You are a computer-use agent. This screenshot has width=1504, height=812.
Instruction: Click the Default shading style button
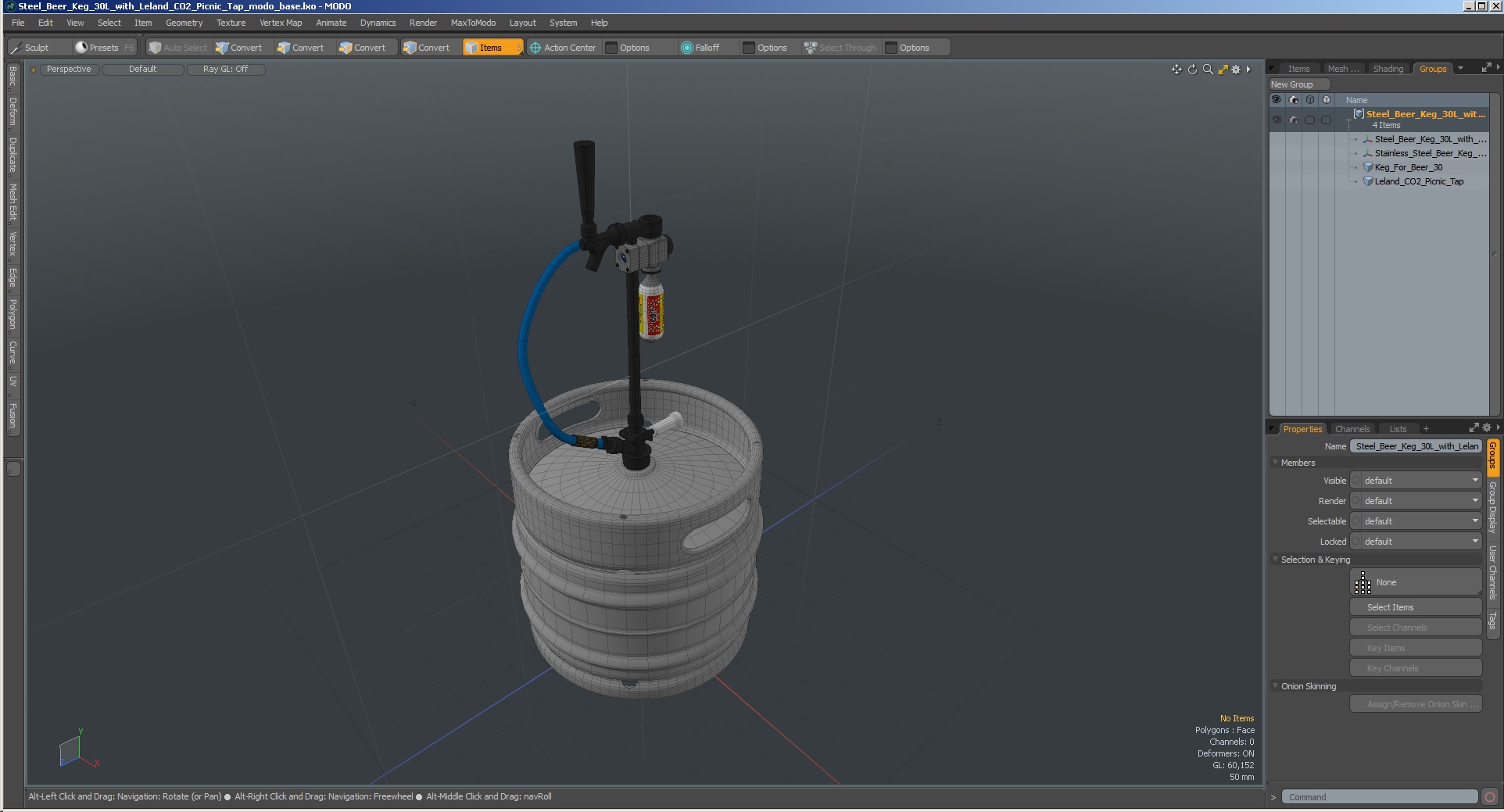tap(143, 70)
